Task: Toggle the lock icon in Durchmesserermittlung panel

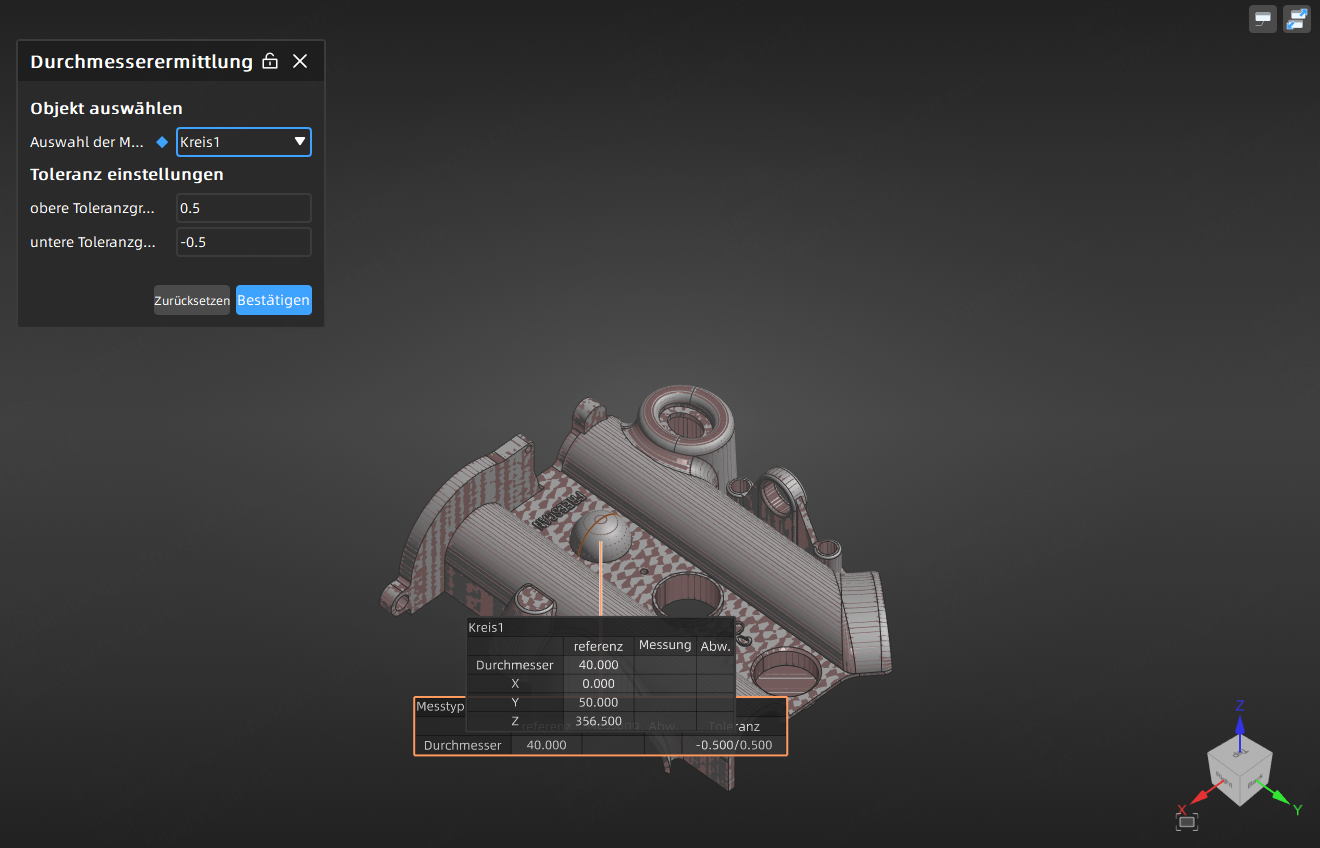Action: (x=270, y=61)
